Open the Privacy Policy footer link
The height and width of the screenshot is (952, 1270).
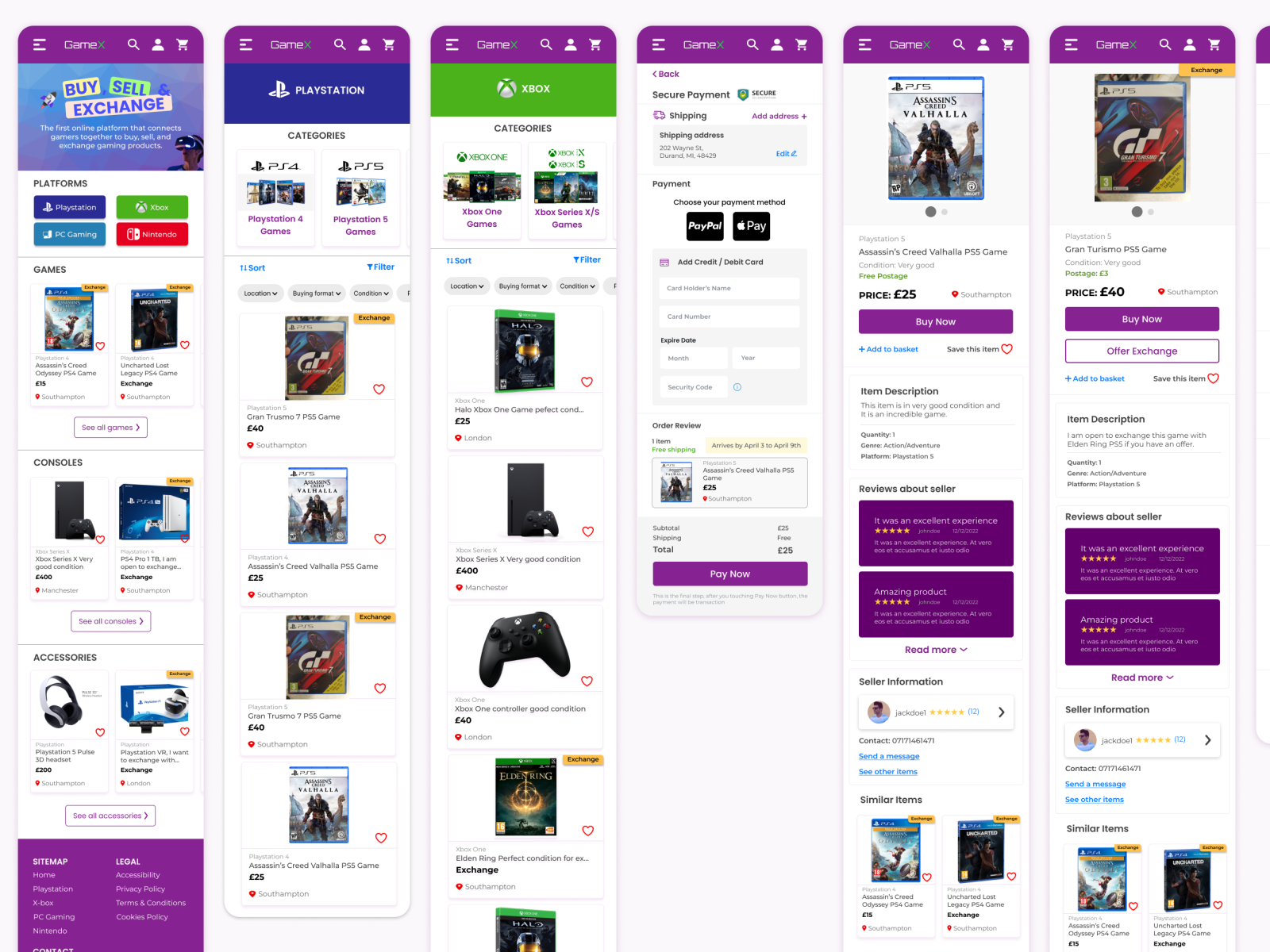coord(140,889)
